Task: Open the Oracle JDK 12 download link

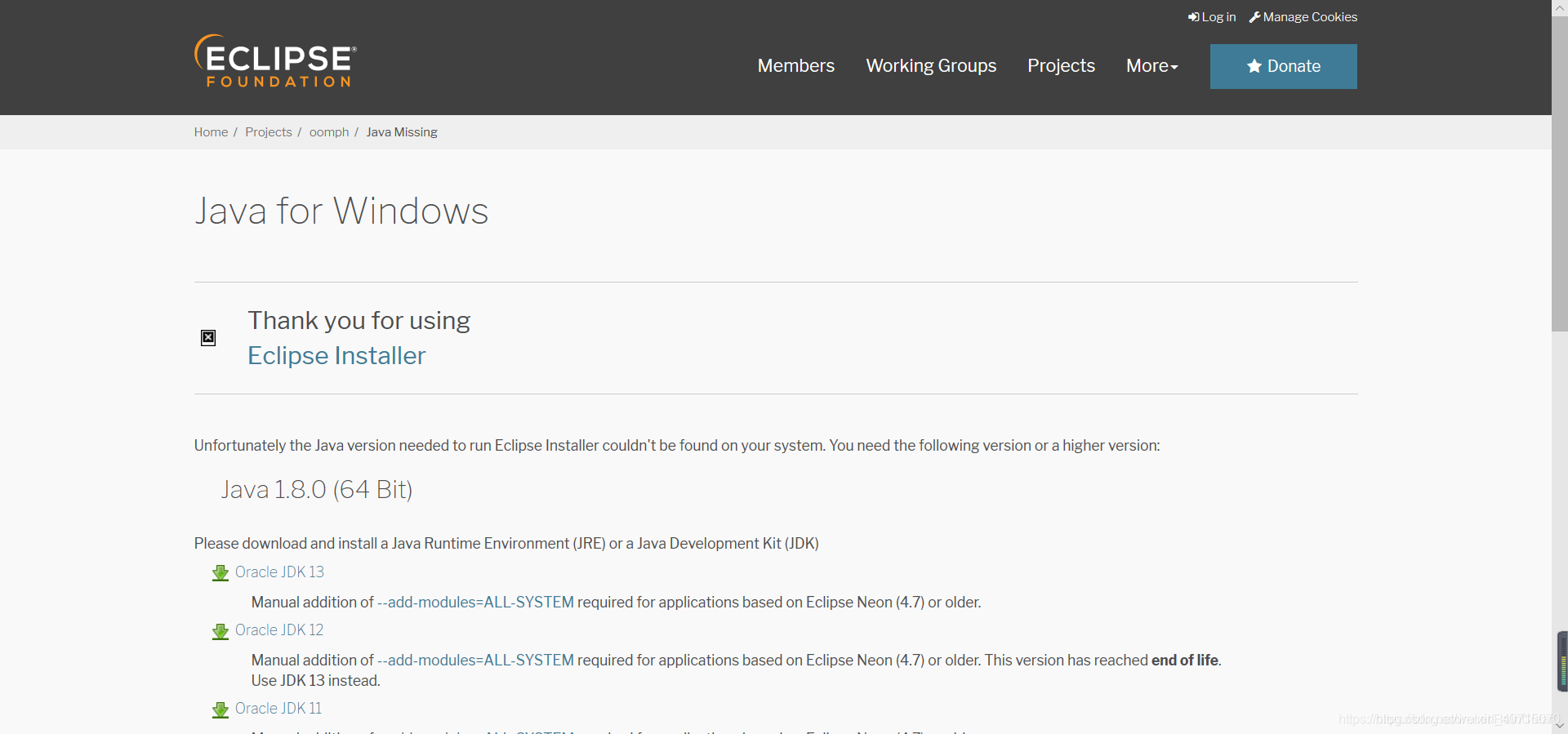Action: 279,630
